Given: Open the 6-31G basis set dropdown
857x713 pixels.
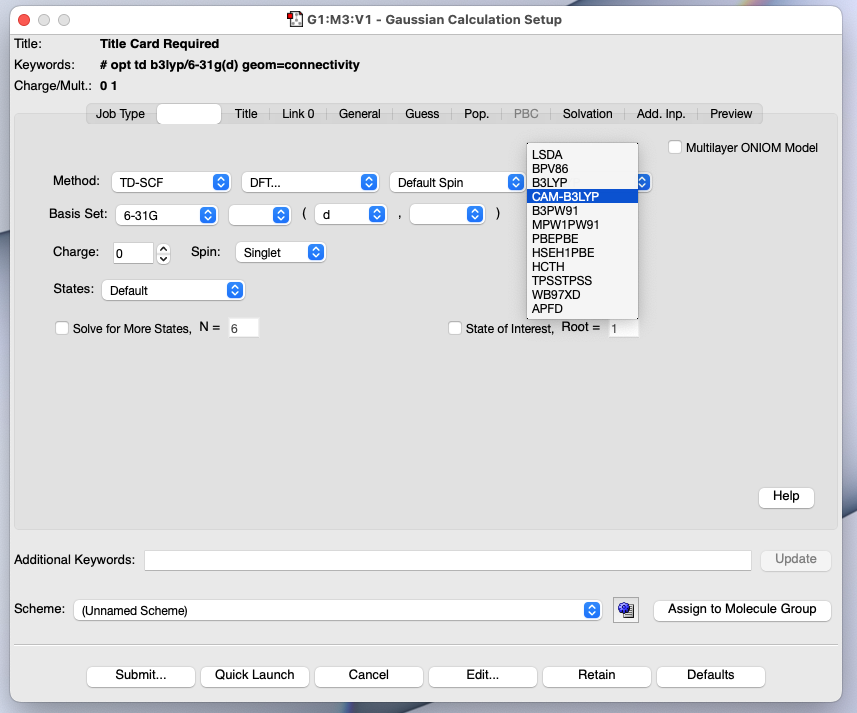Looking at the screenshot, I should click(x=167, y=215).
